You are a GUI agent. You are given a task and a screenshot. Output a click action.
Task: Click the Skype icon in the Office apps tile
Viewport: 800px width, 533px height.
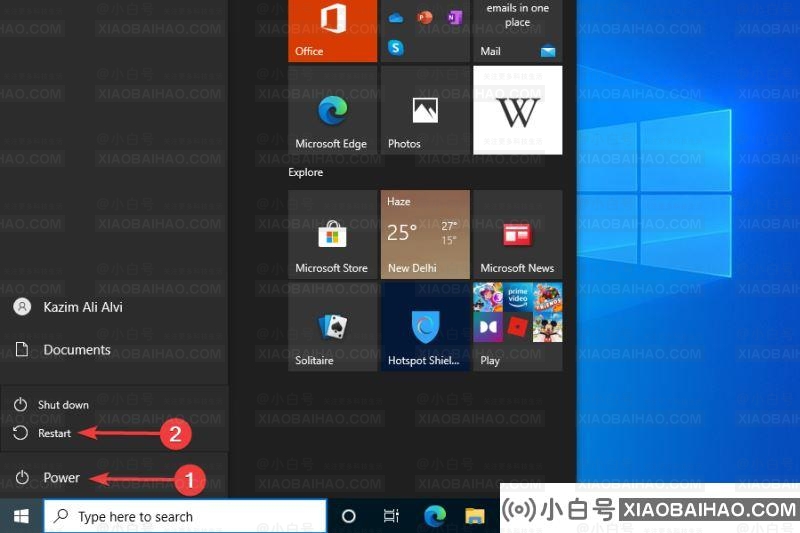click(395, 47)
